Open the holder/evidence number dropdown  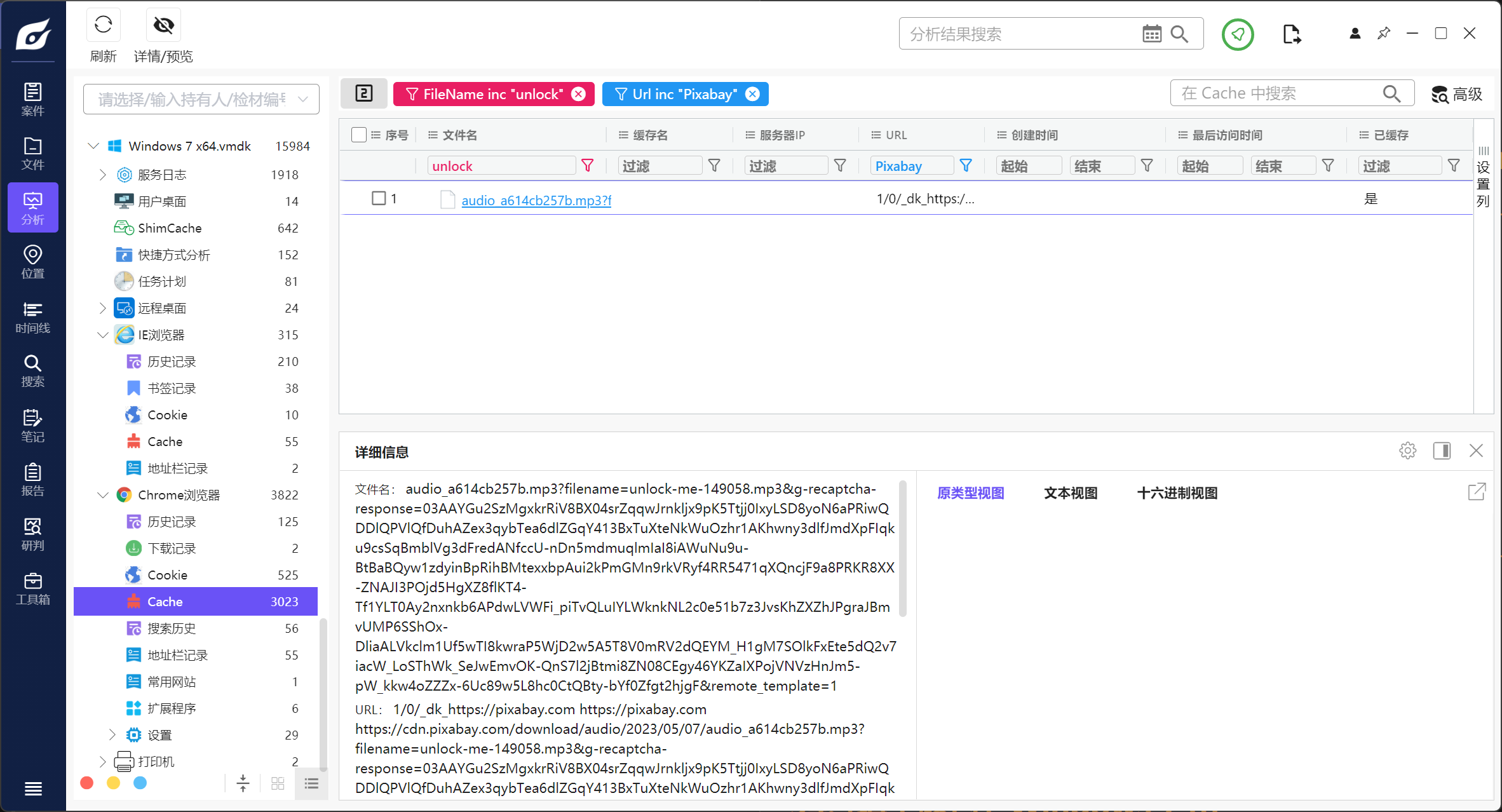tap(303, 99)
